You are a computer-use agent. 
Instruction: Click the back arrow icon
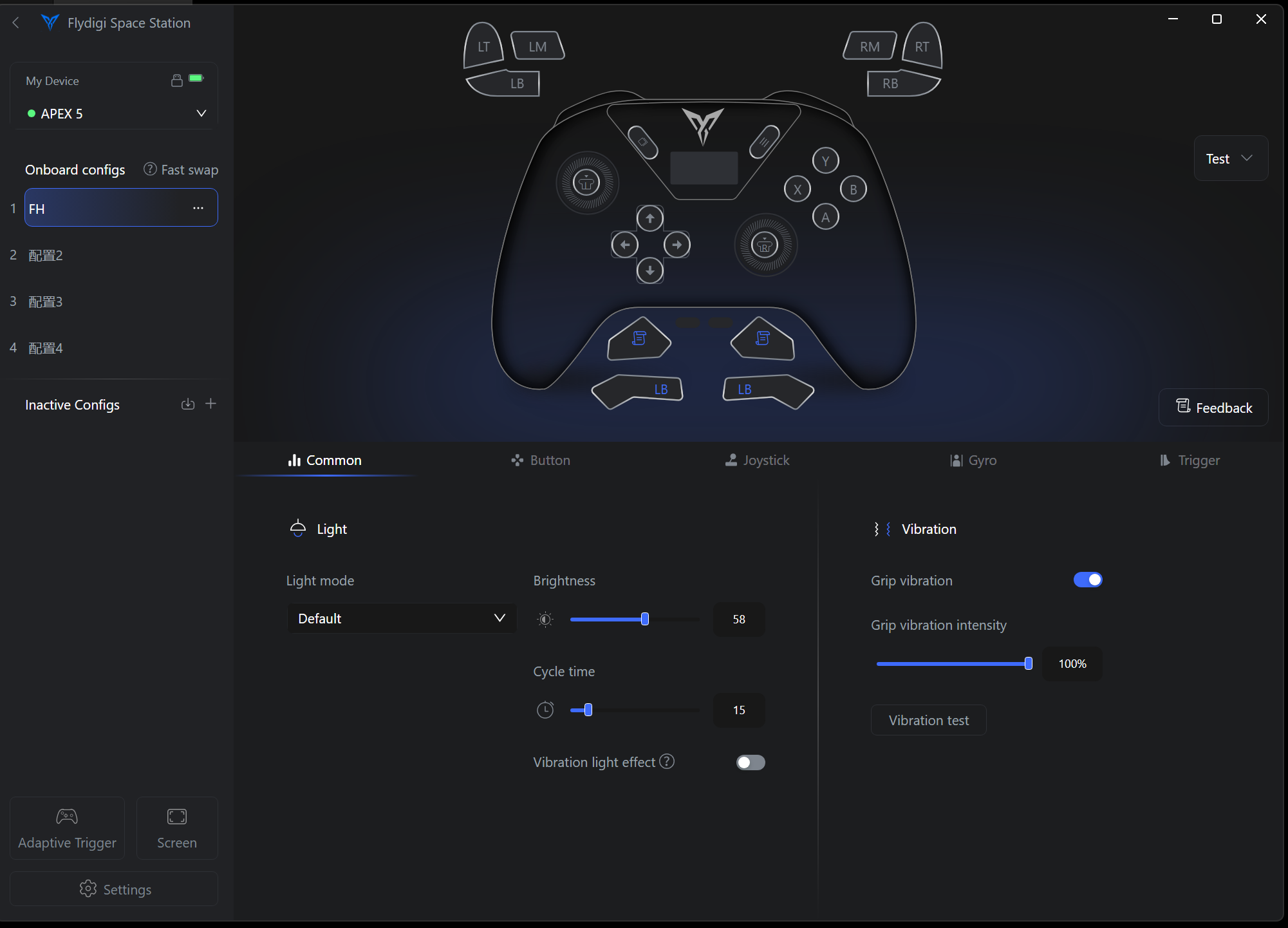pos(16,23)
